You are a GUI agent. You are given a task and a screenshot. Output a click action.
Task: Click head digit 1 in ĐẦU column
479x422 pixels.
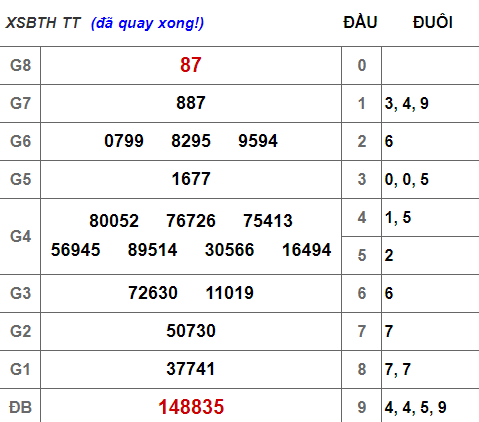tap(362, 103)
